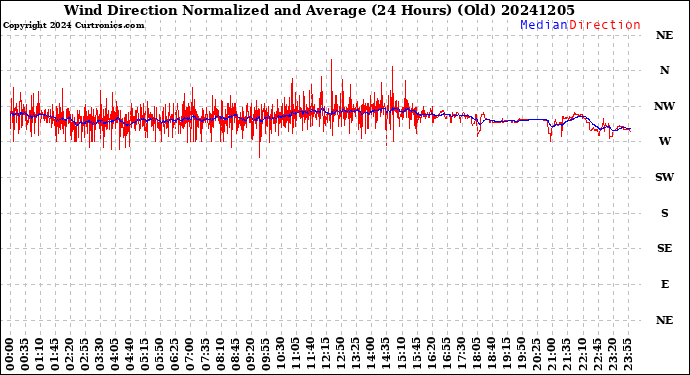
Task: Click the '14:00' time axis label
Action: click(370, 354)
